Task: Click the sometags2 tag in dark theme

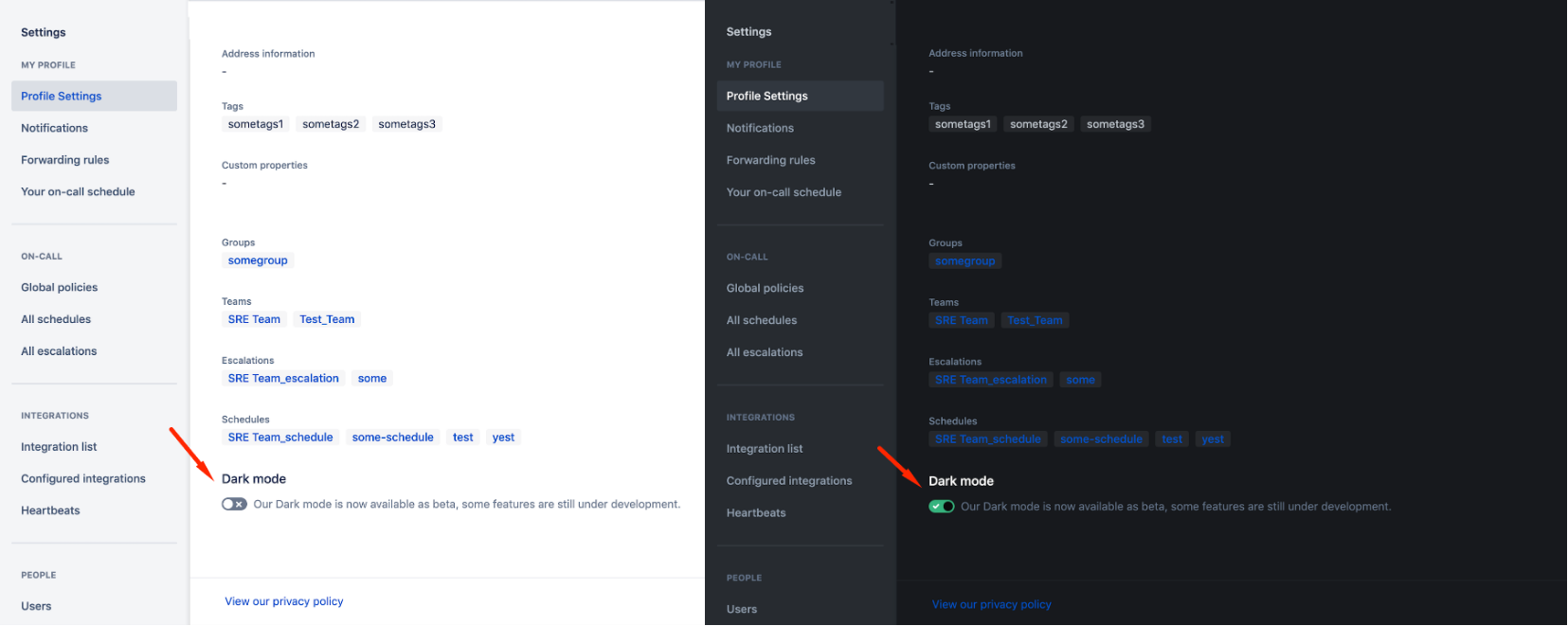Action: tap(1038, 124)
